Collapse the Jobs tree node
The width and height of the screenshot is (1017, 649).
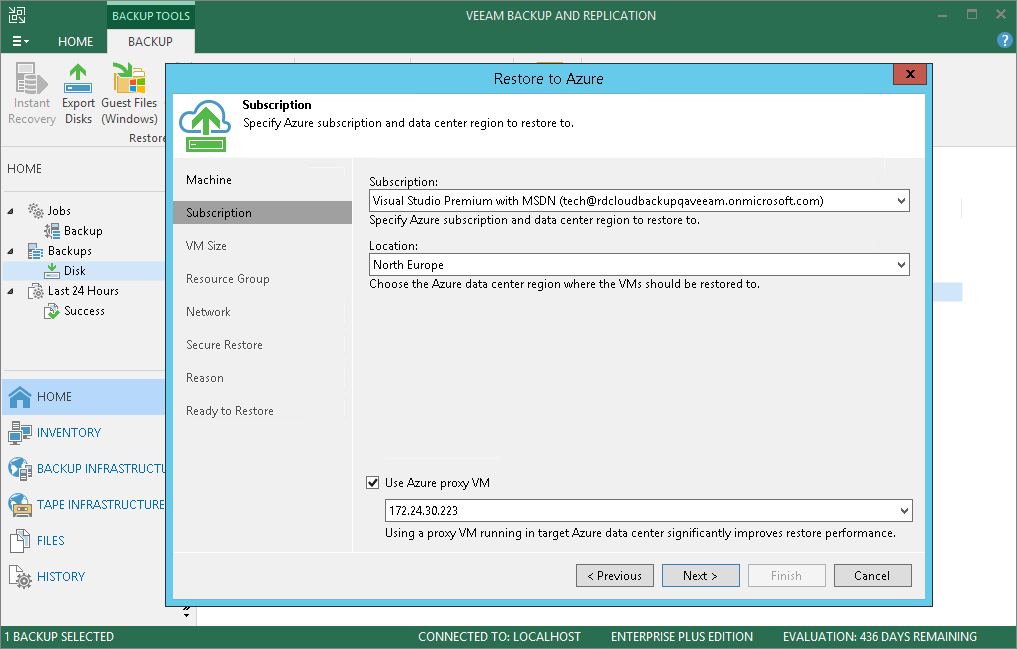(10, 211)
